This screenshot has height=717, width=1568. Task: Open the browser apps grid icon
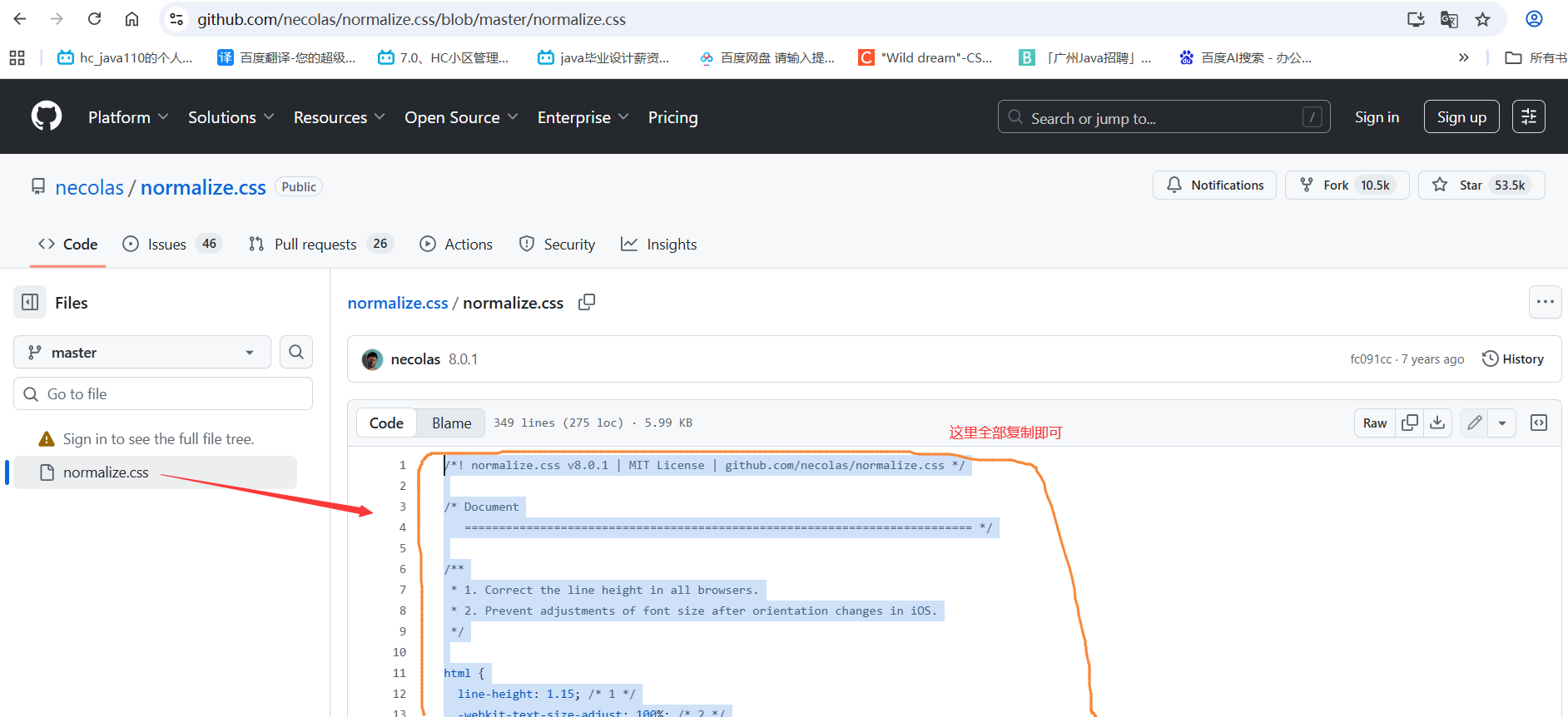17,57
